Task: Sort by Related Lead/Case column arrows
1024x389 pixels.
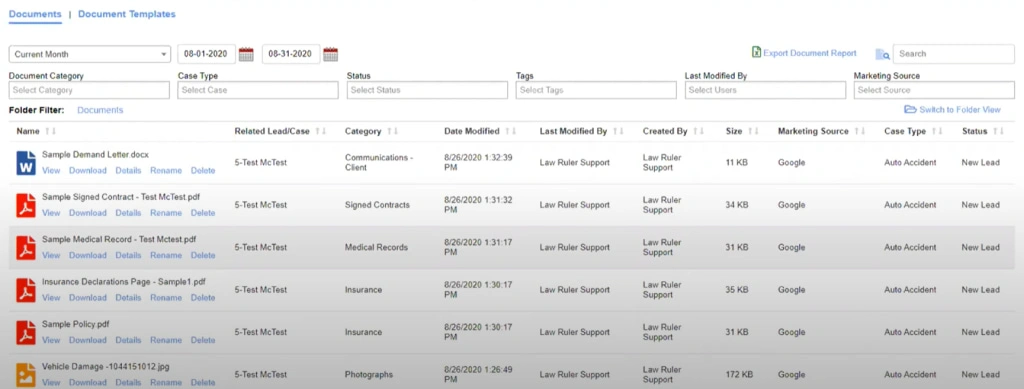Action: tap(320, 131)
